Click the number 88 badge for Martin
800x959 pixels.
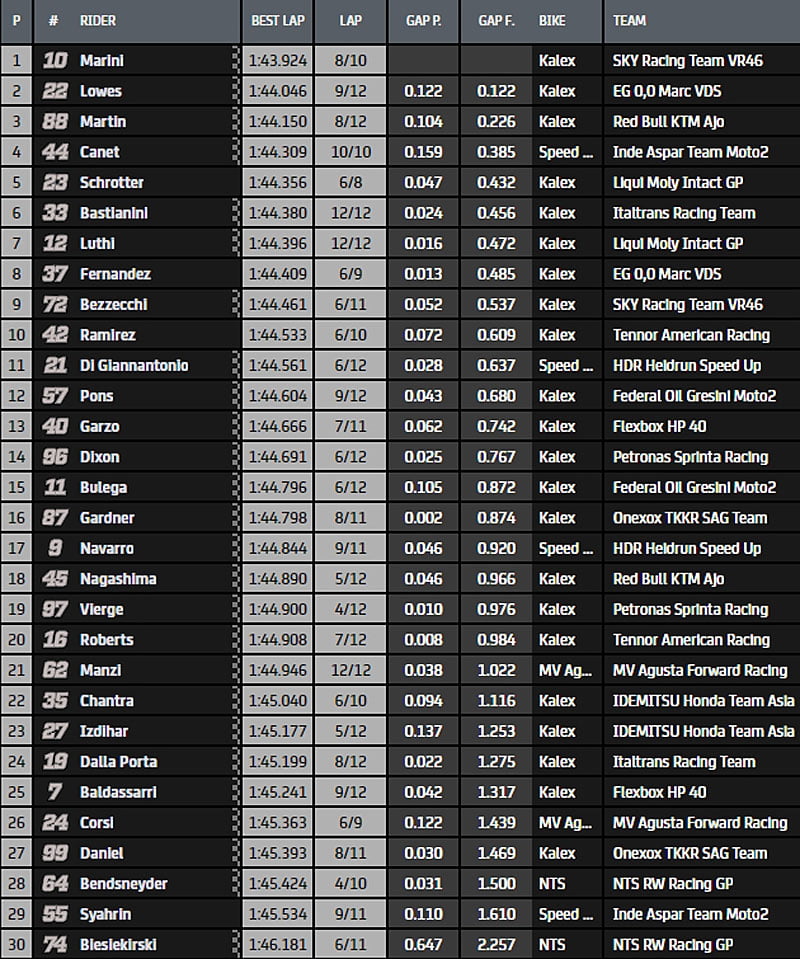click(x=56, y=122)
